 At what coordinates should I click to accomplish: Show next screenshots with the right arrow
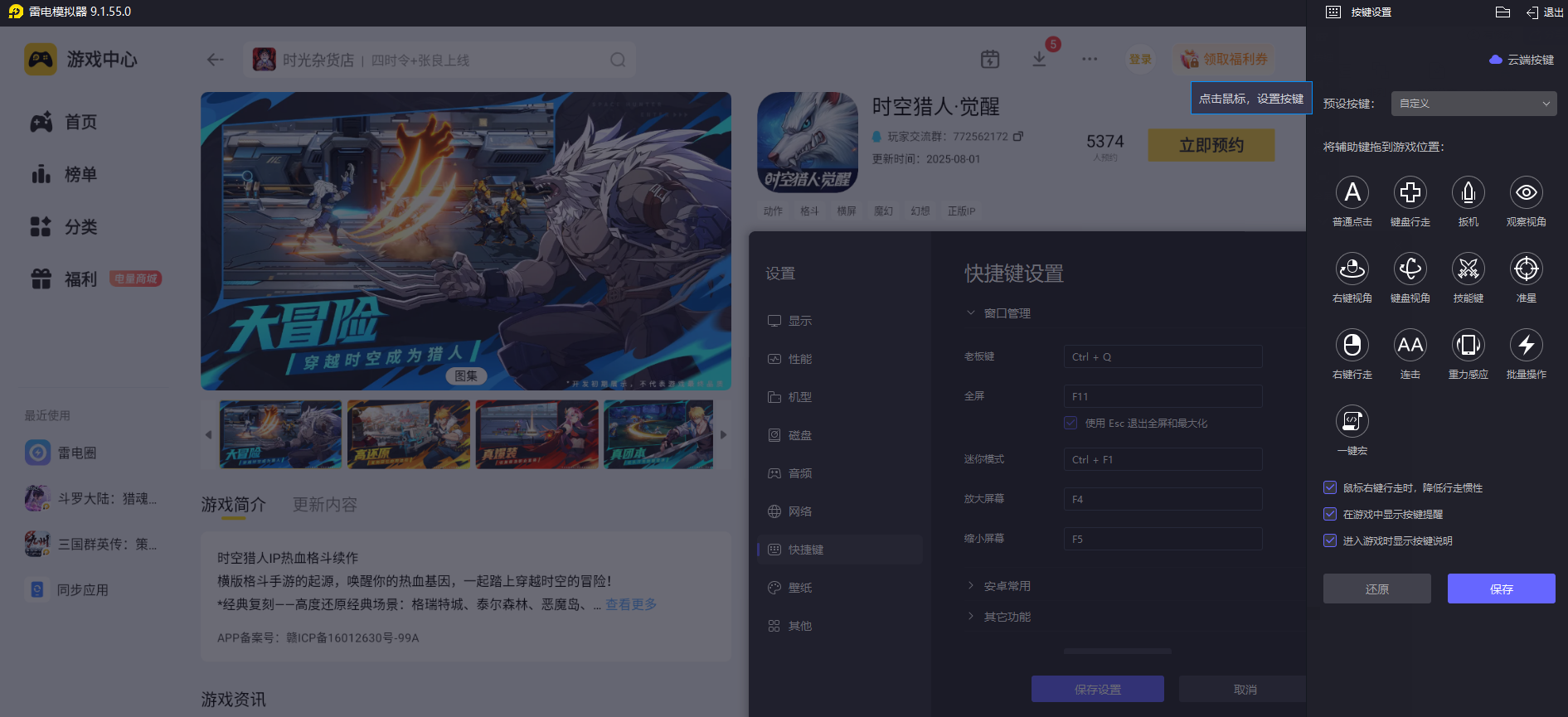tap(723, 434)
